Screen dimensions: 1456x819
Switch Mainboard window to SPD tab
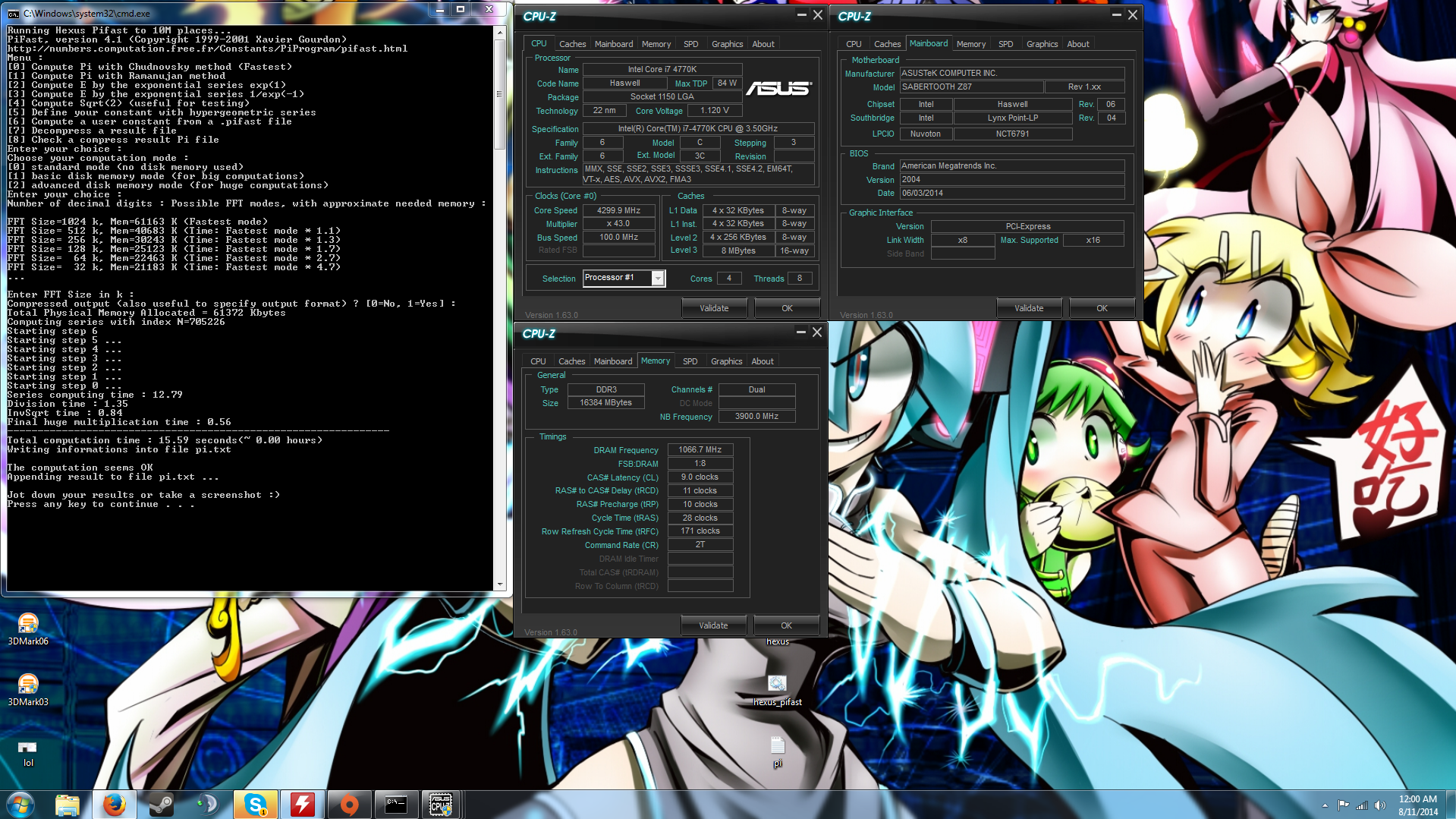(1005, 44)
